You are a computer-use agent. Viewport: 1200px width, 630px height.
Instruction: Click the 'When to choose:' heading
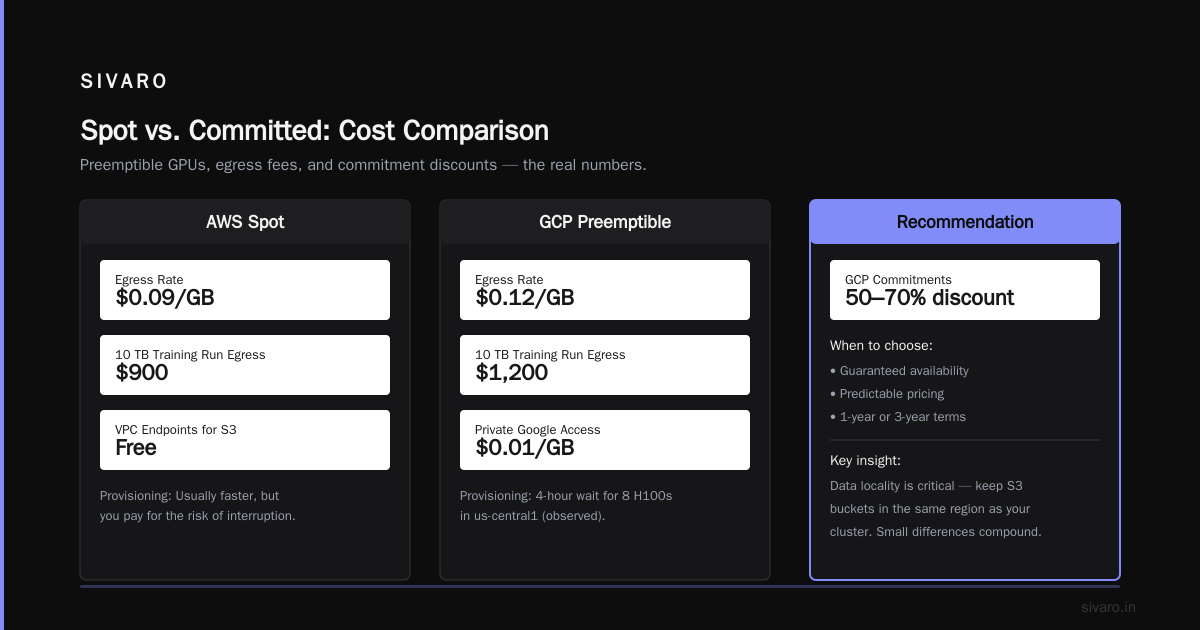(x=881, y=346)
